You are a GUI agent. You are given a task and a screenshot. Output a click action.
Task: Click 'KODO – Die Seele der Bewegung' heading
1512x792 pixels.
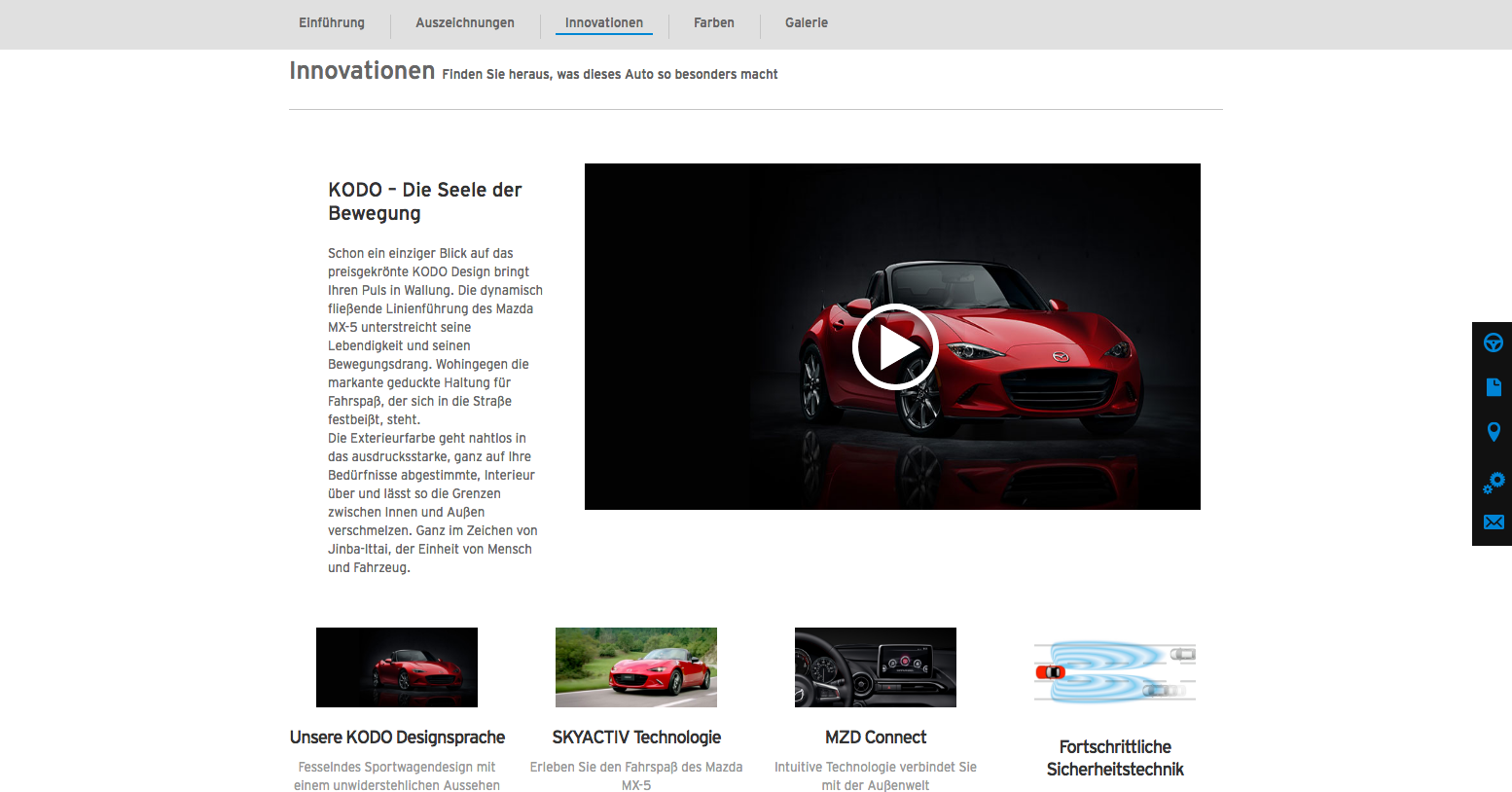click(425, 201)
